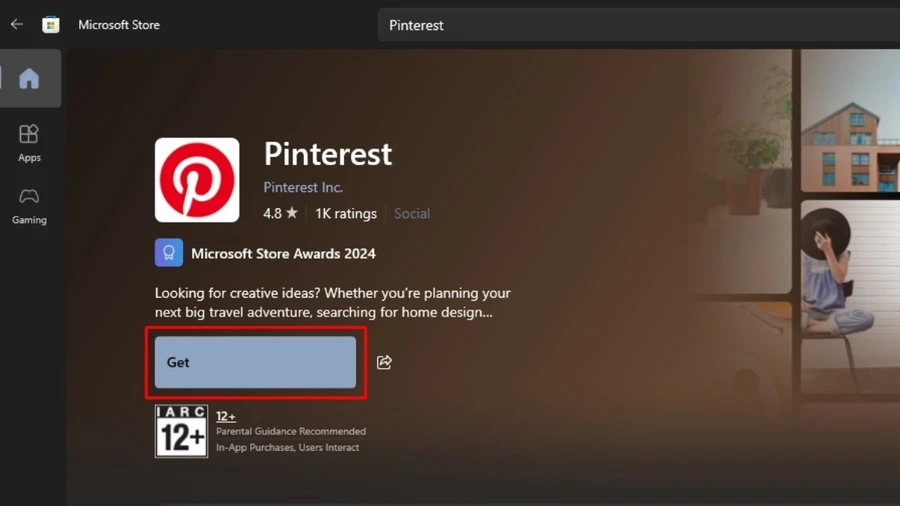
Task: Click the 'Looking for creative ideas?' description
Action: [x=332, y=302]
